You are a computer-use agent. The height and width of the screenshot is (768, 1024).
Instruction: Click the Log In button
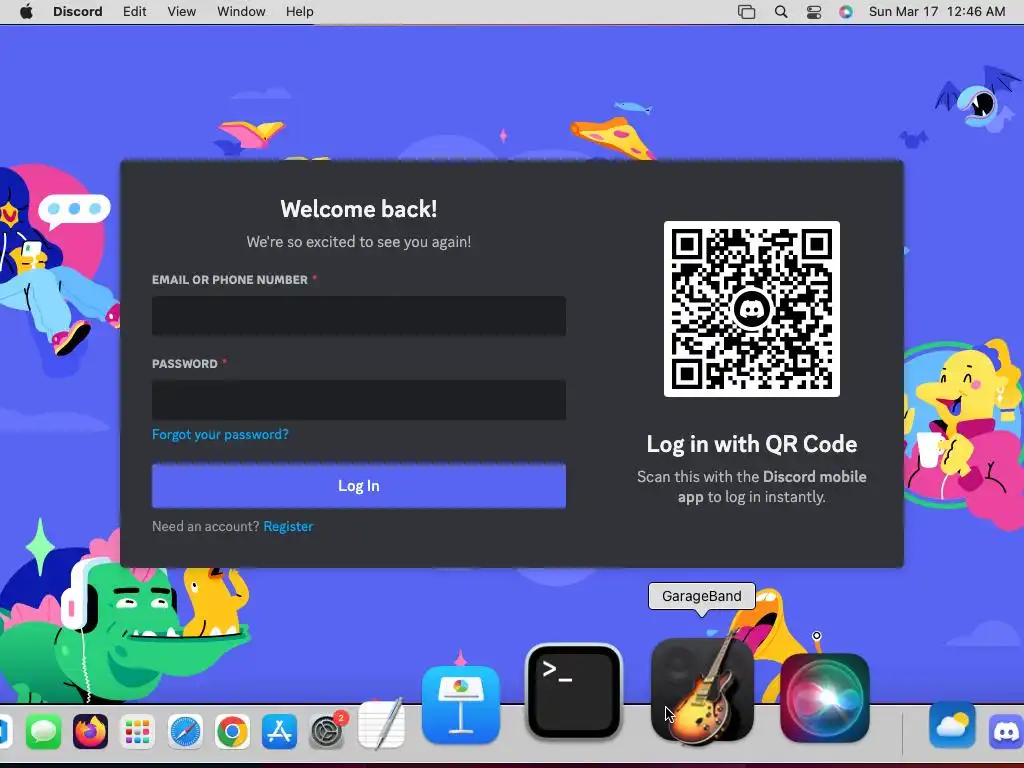tap(359, 486)
